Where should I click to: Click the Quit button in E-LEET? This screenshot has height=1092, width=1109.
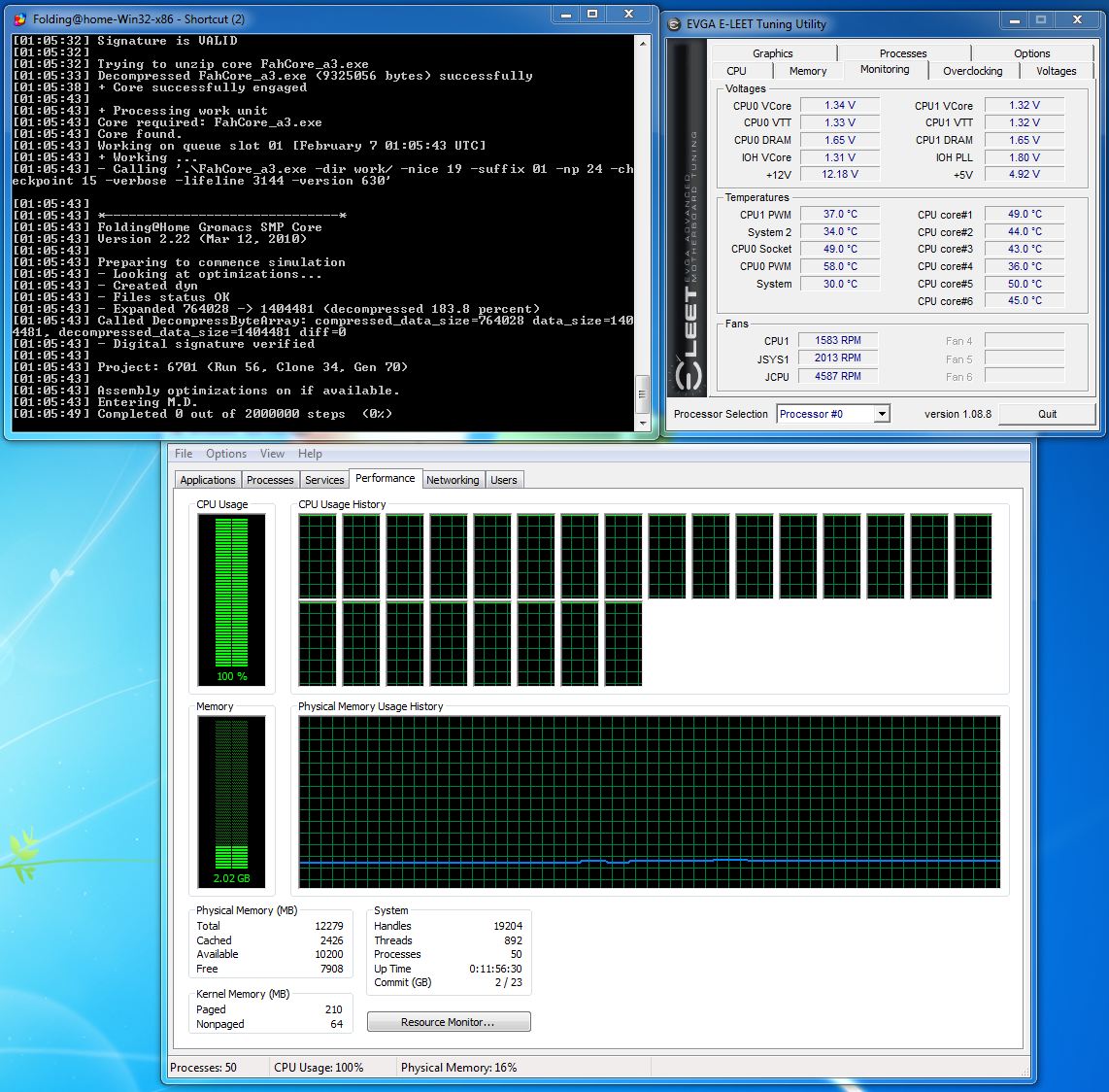tap(1047, 414)
